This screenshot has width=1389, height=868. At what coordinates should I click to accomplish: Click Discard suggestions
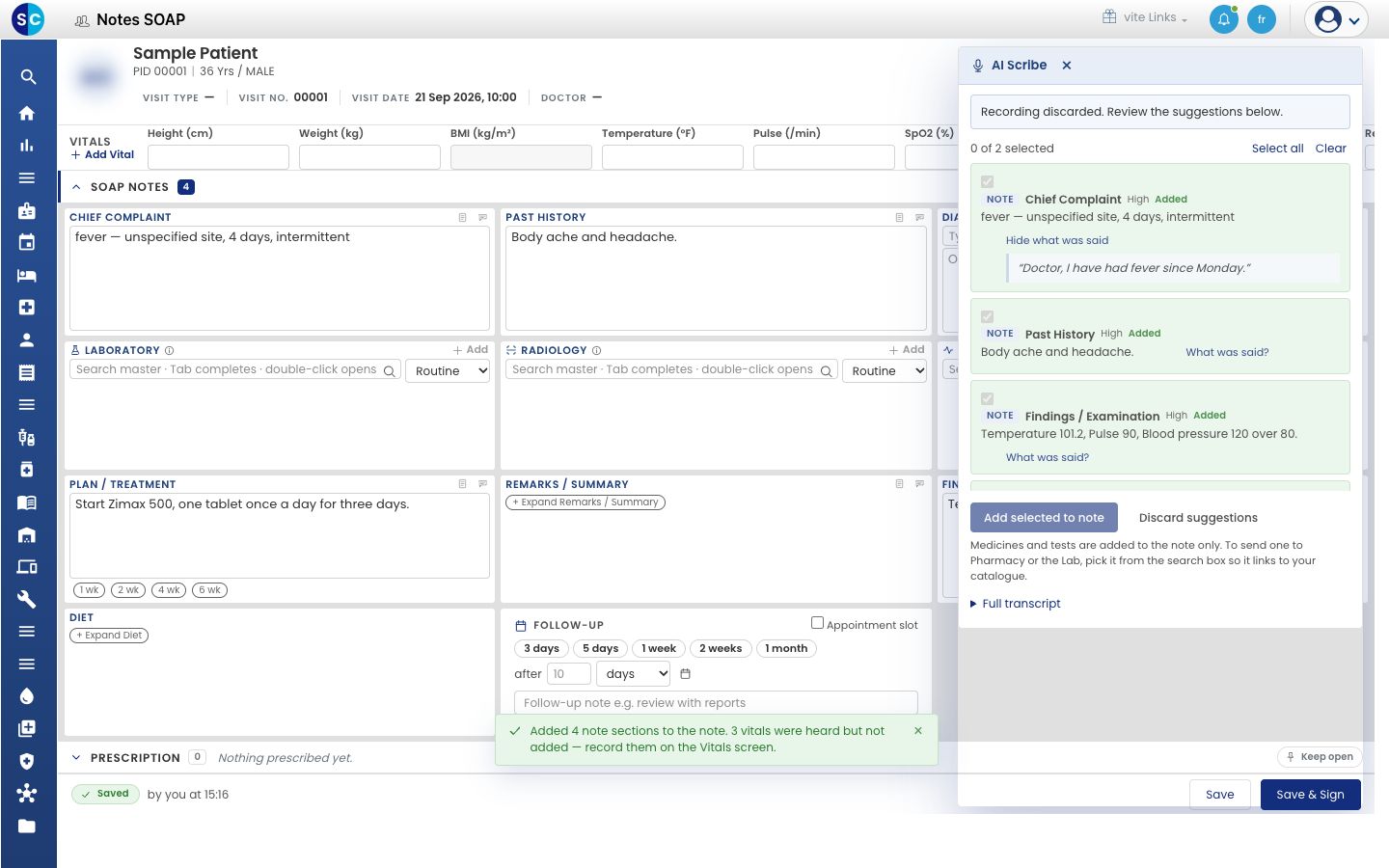pos(1198,518)
